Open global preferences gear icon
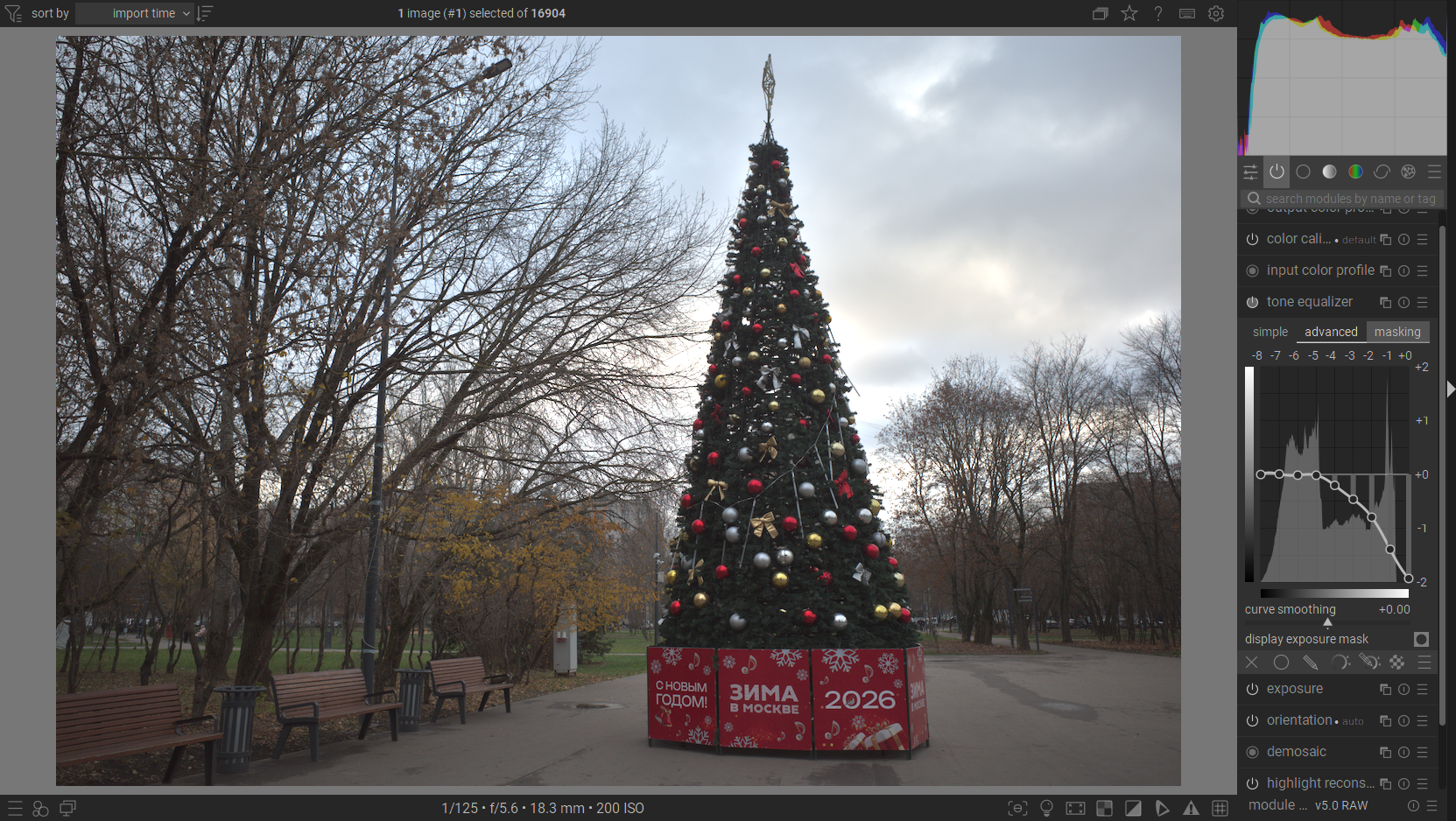 coord(1216,13)
